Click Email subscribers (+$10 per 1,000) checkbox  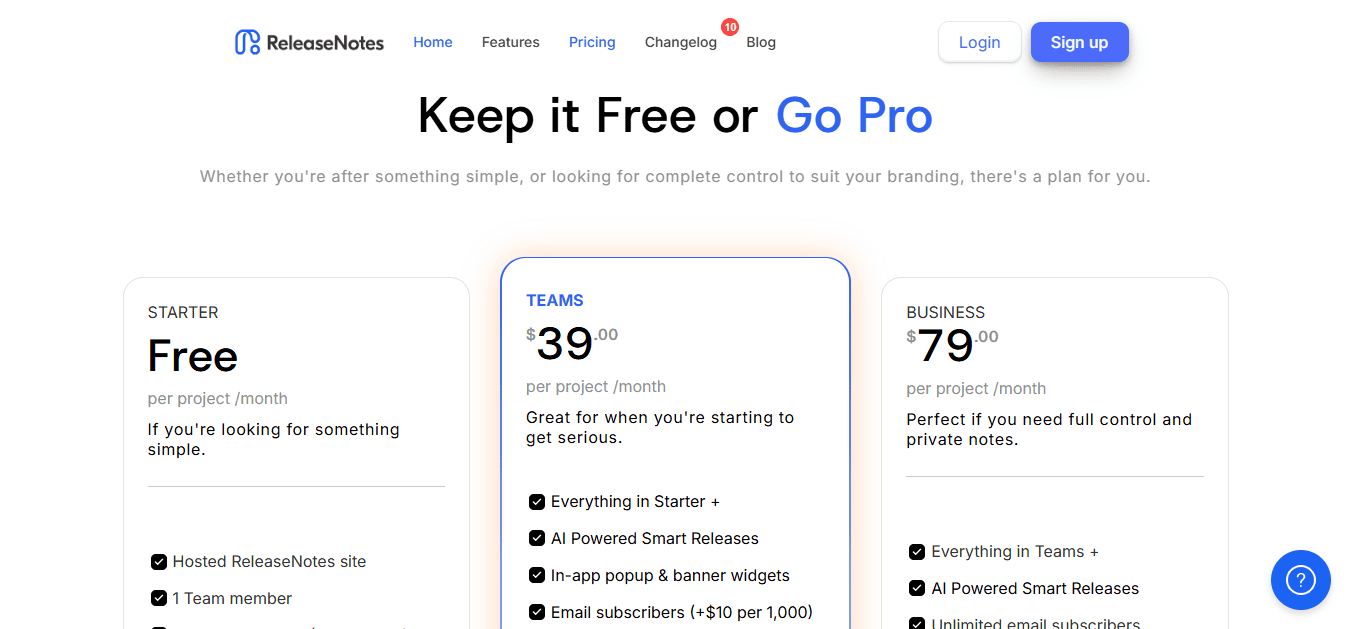[537, 612]
